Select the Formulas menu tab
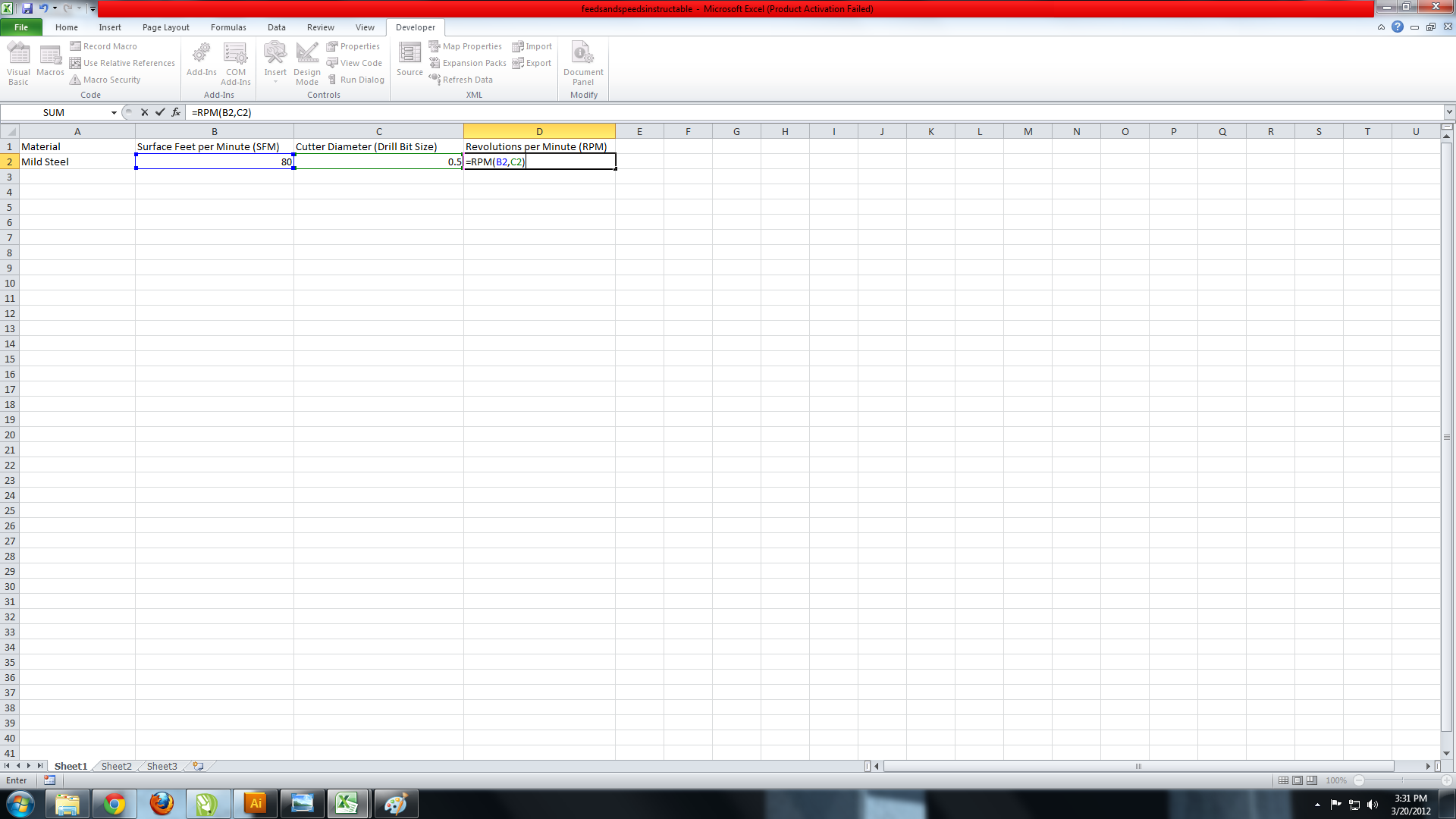The width and height of the screenshot is (1456, 819). coord(228,27)
